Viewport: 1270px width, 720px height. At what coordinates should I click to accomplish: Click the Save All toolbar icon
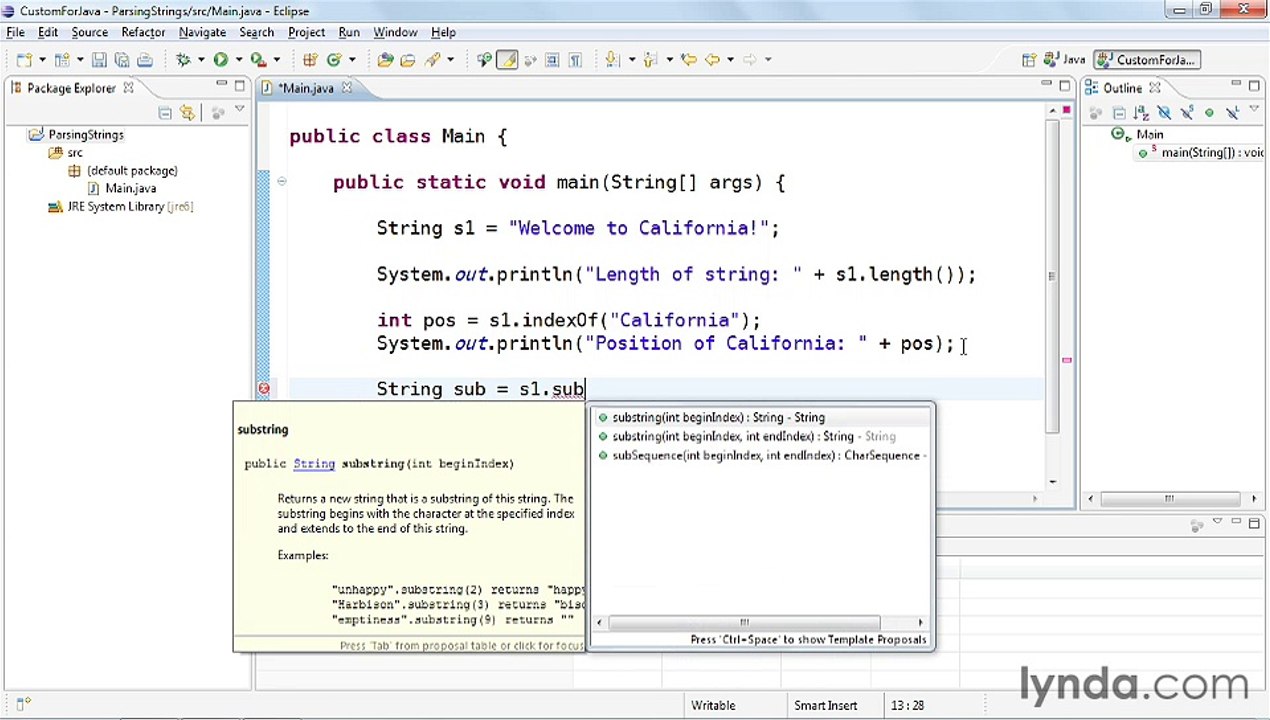click(x=121, y=60)
